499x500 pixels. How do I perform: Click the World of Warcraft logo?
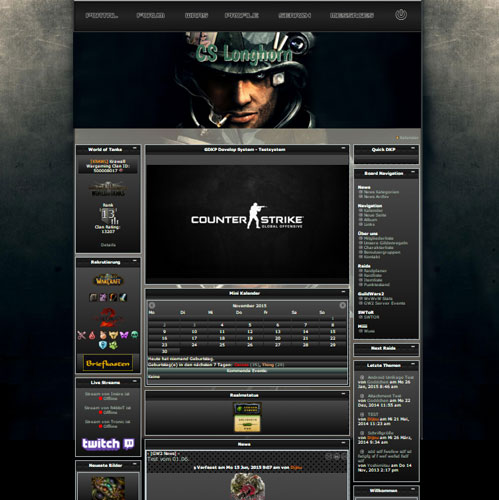[108, 280]
